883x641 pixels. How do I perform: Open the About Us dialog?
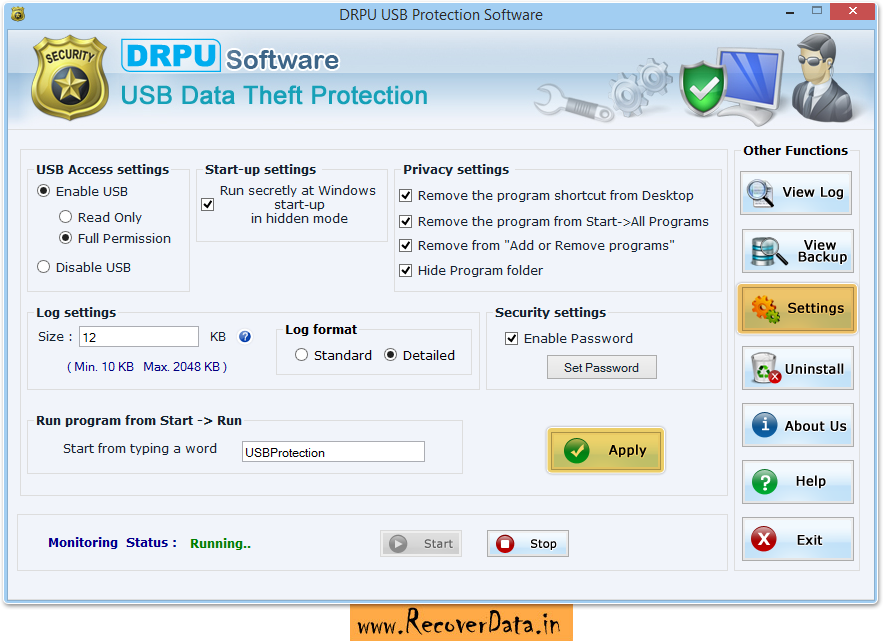pos(797,425)
